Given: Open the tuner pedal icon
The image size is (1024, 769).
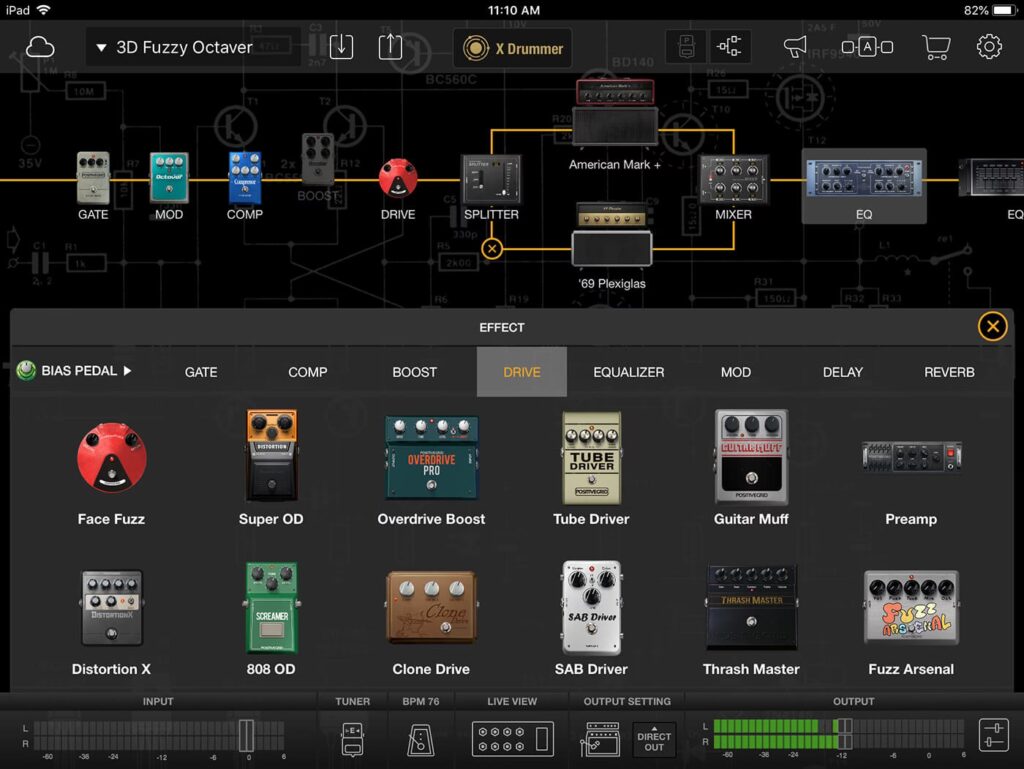Looking at the screenshot, I should click(352, 738).
